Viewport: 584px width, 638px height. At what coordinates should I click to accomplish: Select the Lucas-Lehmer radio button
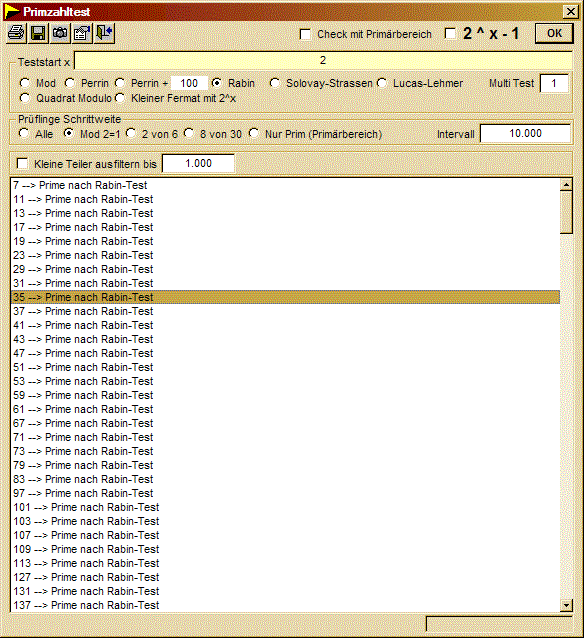pos(382,83)
